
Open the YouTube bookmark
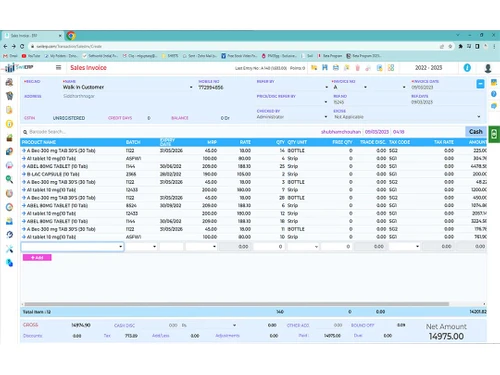click(31, 56)
